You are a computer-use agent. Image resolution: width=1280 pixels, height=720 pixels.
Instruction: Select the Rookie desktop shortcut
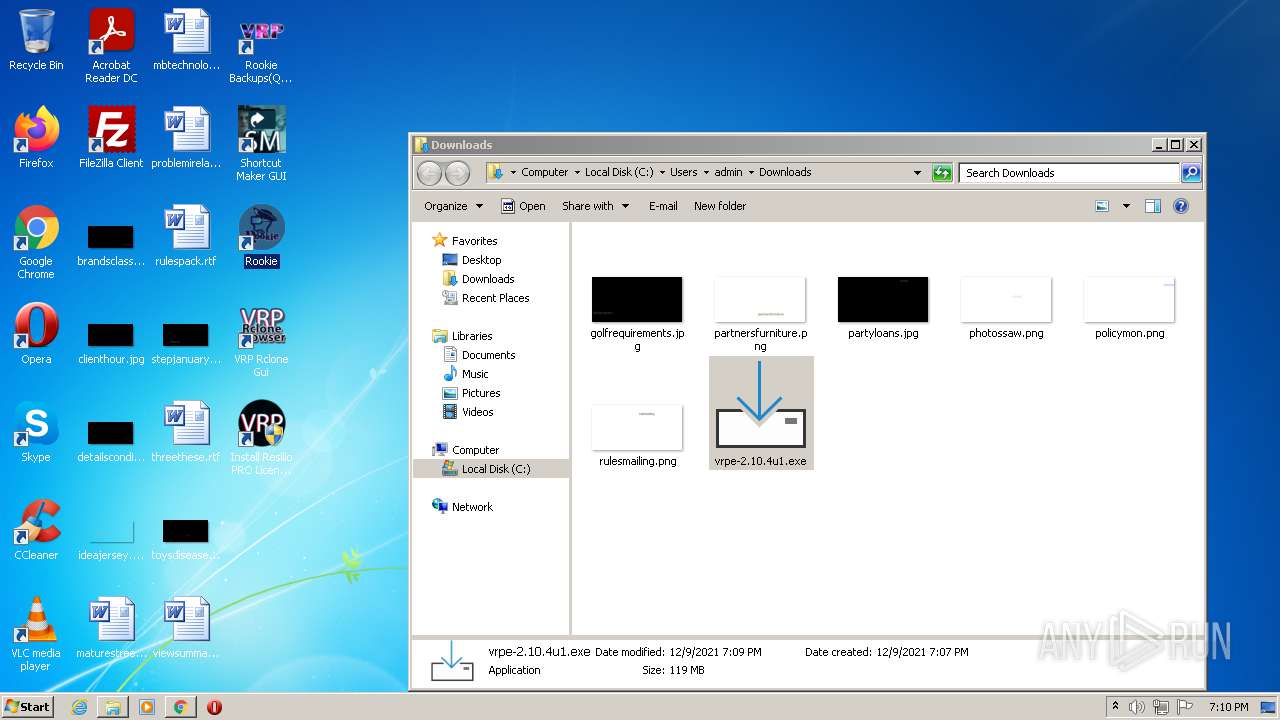[261, 236]
